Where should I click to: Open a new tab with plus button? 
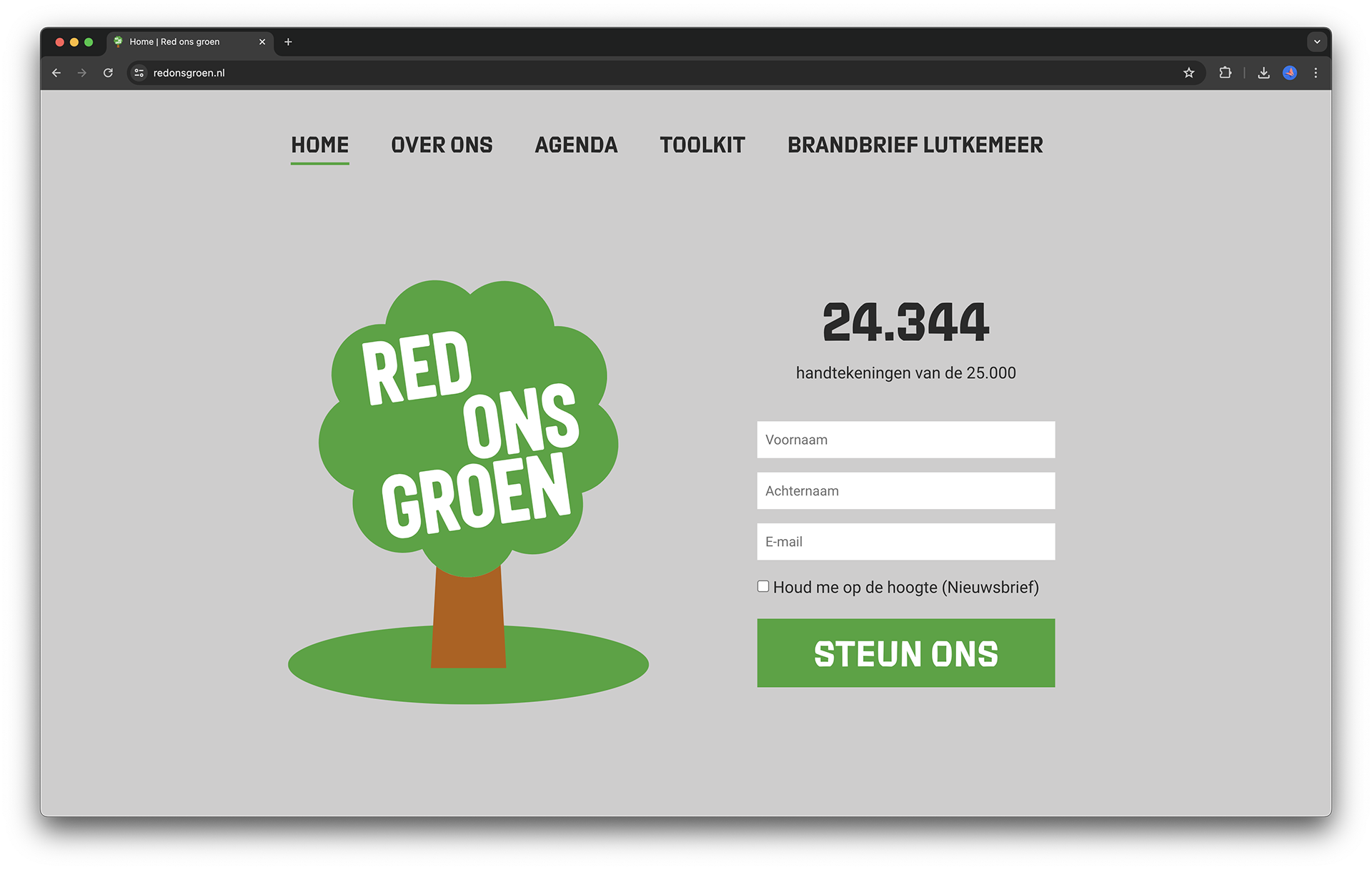point(288,42)
